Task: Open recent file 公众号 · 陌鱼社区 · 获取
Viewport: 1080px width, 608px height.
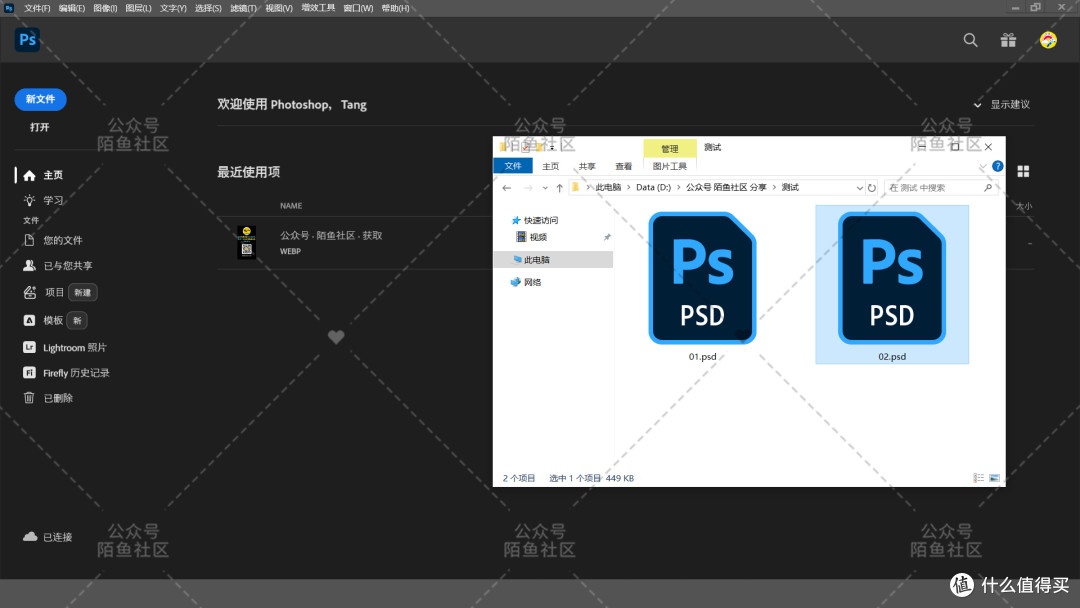Action: tap(331, 235)
